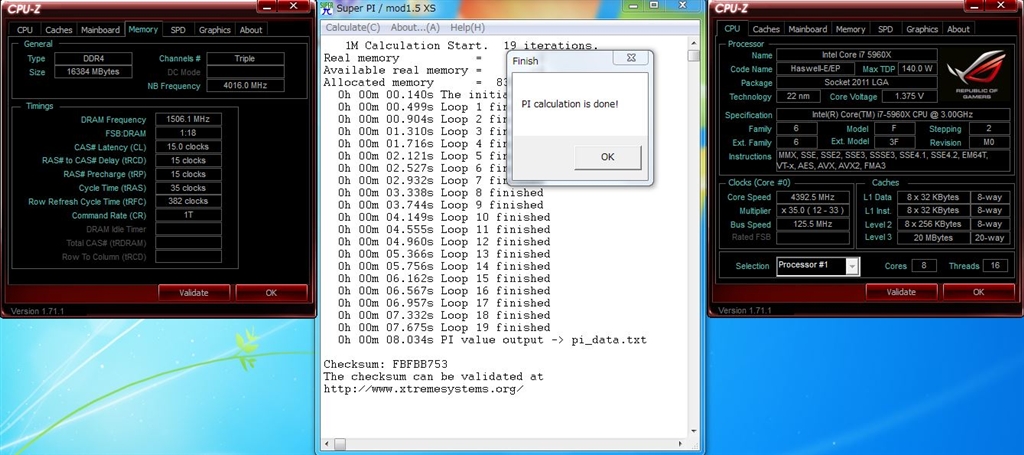Click the Cores value 8

tap(923, 266)
